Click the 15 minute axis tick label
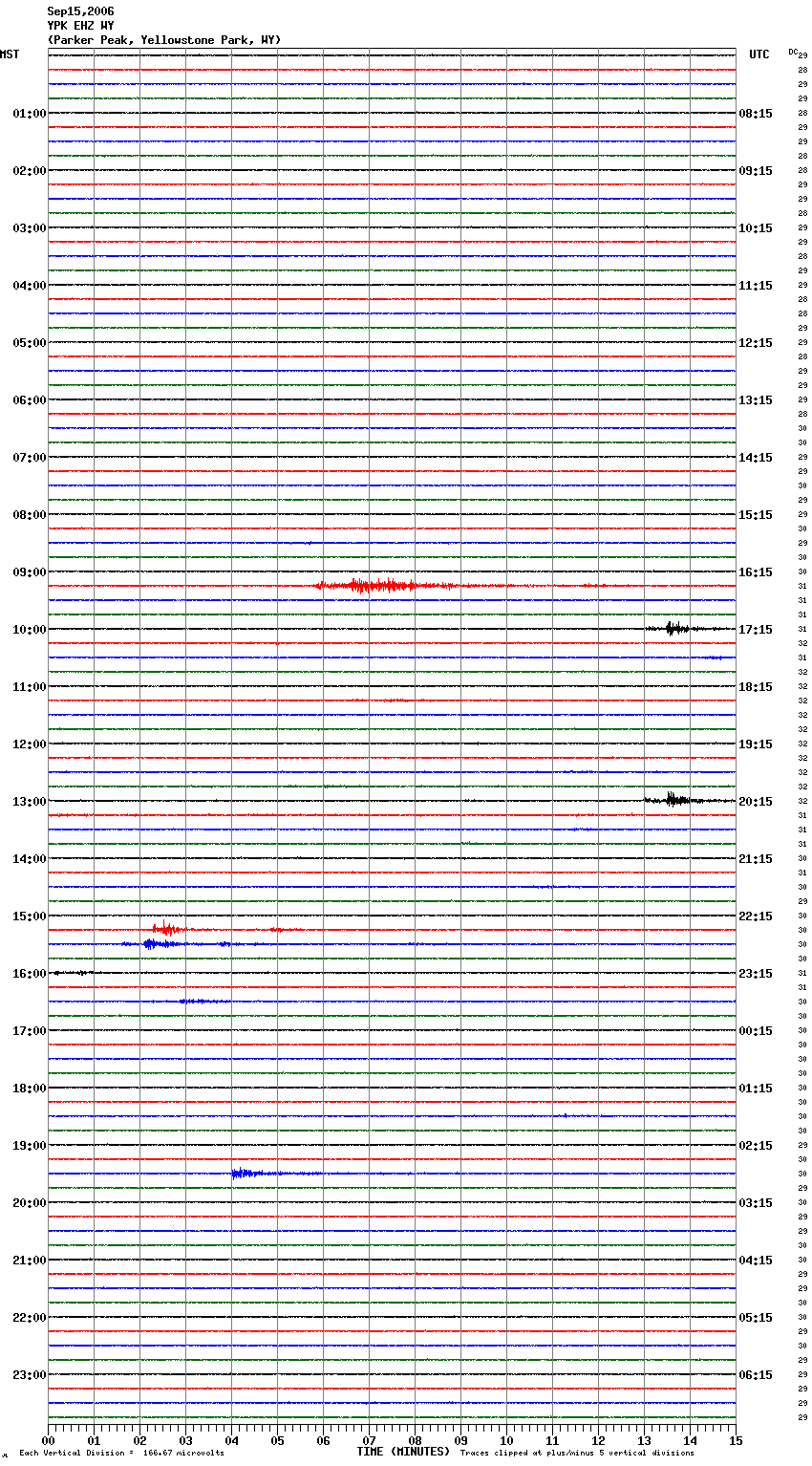812x1466 pixels. click(736, 1440)
